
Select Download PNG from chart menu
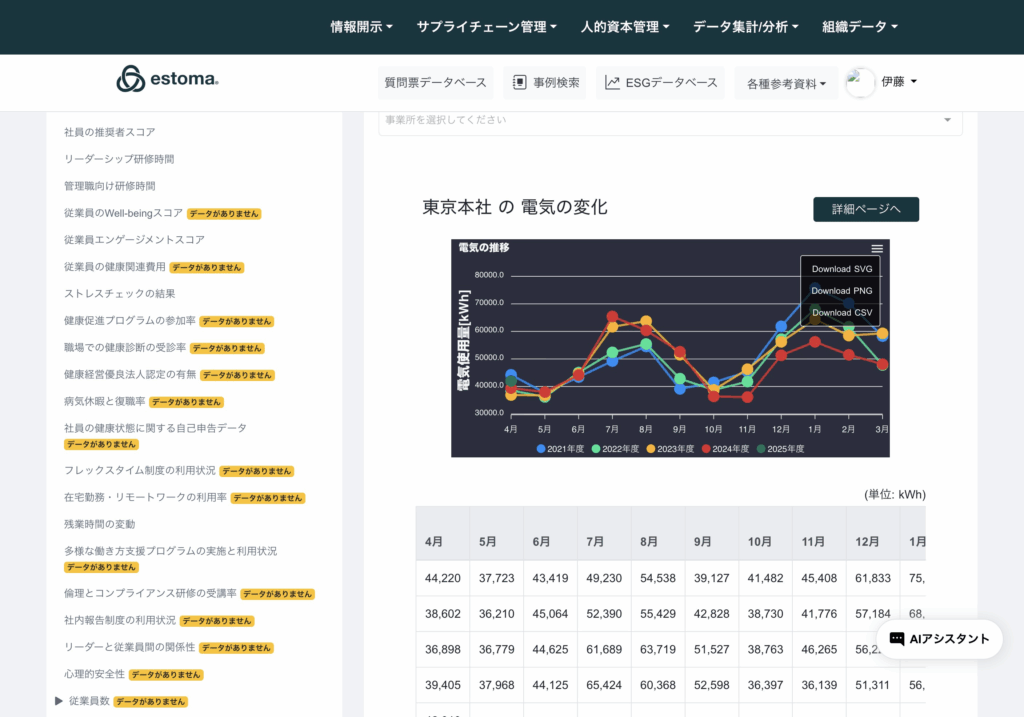[841, 291]
